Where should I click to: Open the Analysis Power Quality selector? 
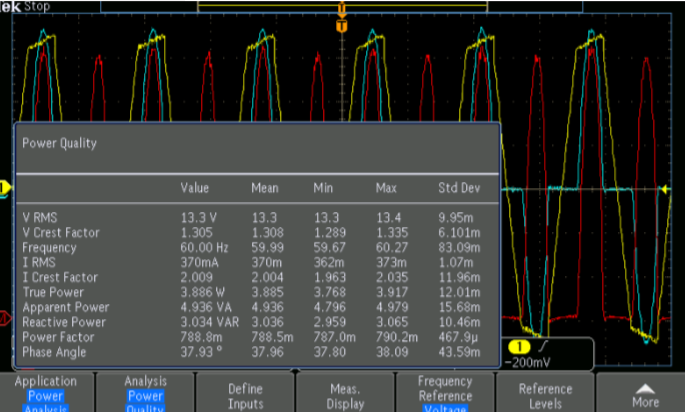(146, 392)
